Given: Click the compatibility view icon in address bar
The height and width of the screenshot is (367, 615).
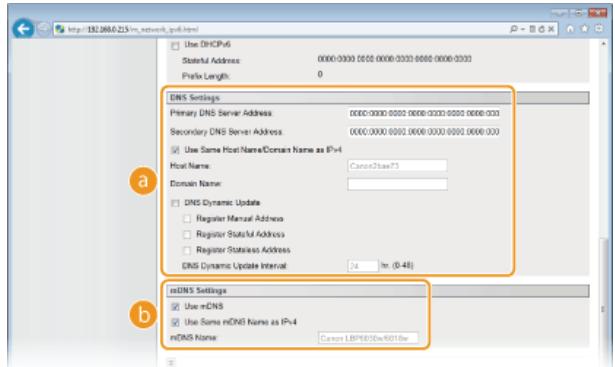Looking at the screenshot, I should [x=533, y=29].
